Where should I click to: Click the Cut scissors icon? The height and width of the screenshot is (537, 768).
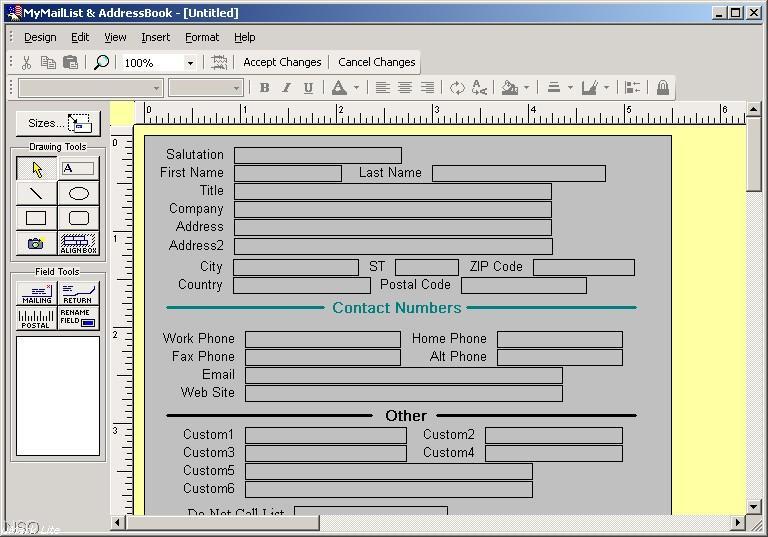(x=26, y=63)
